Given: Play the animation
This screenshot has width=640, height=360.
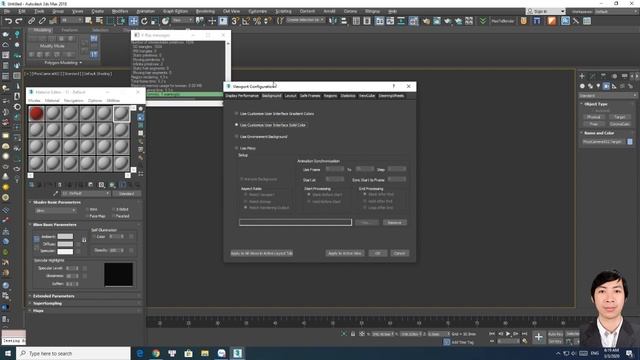Looking at the screenshot, I should click(x=508, y=334).
